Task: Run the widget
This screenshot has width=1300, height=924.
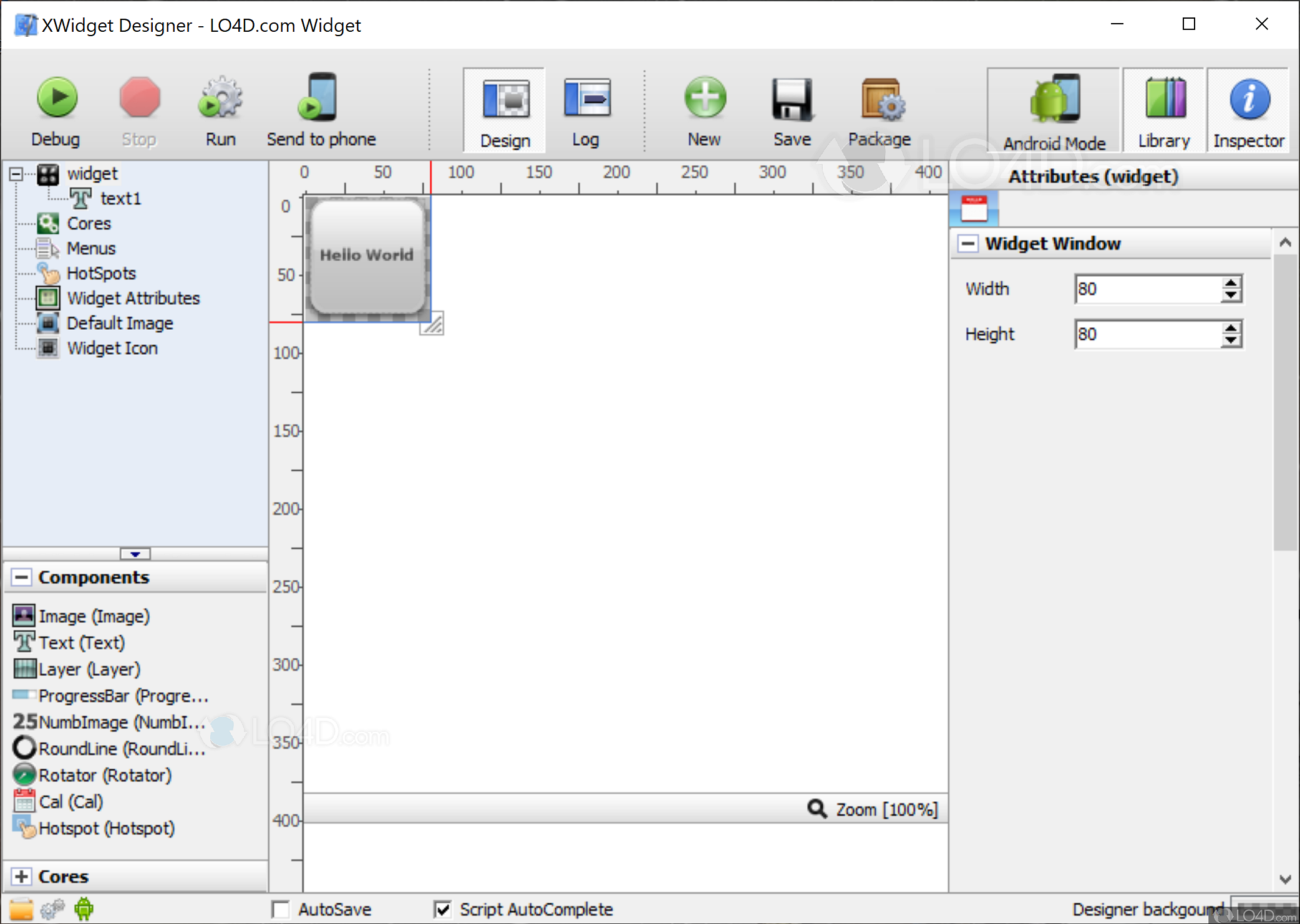Action: click(220, 109)
